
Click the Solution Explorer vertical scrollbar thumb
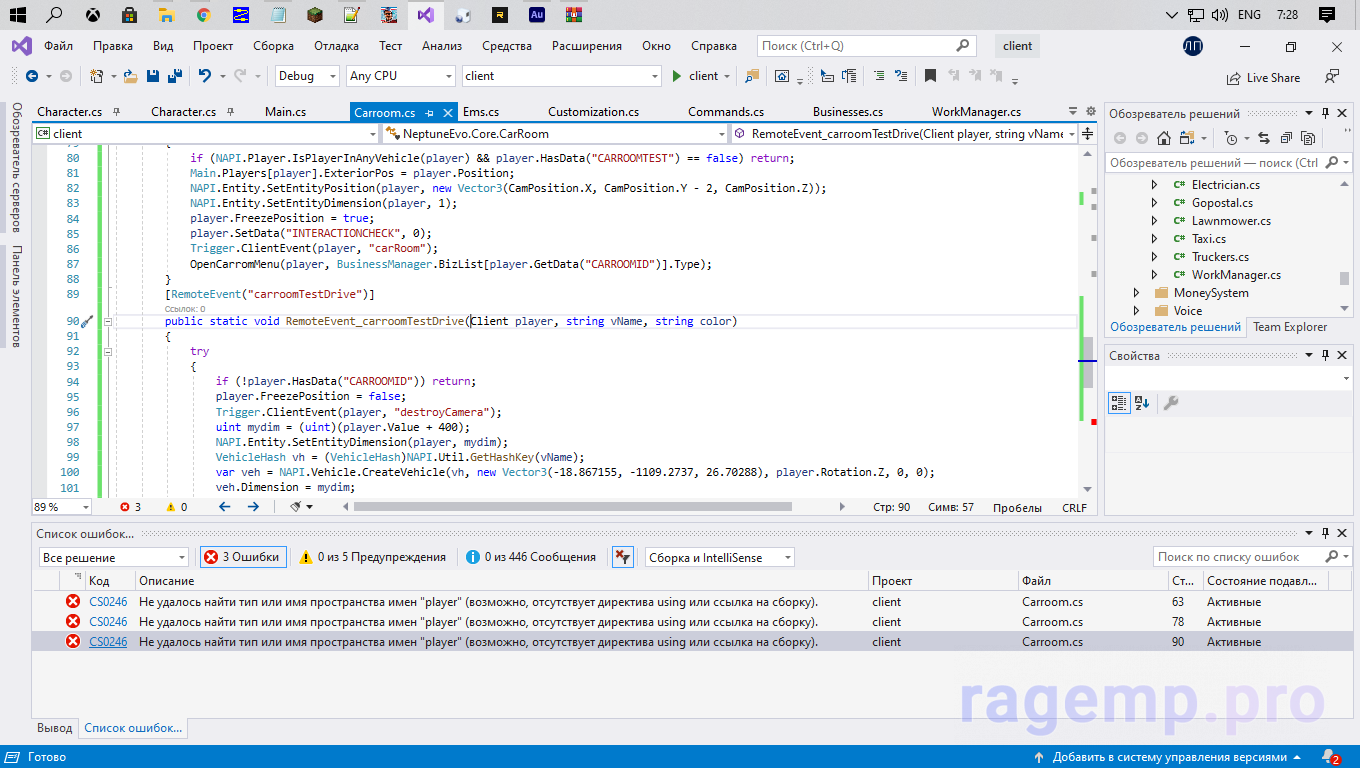pos(1345,279)
